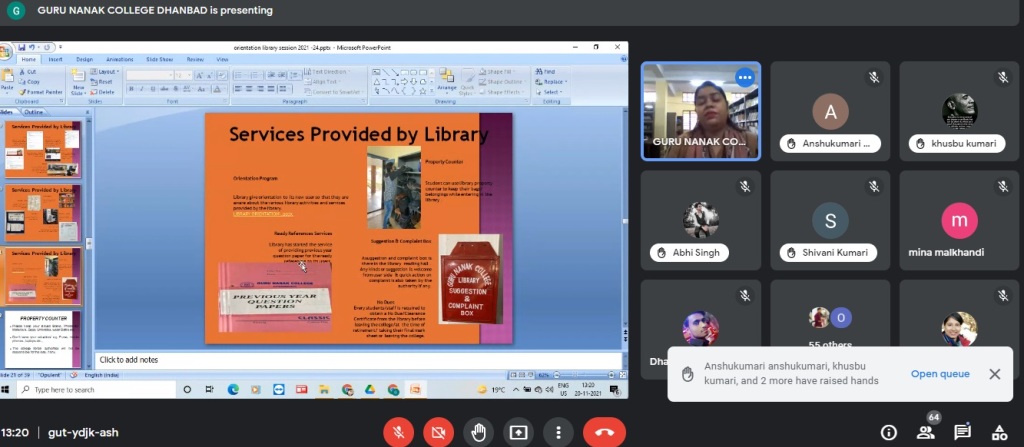
Task: Open the View ribbon tab
Action: pyautogui.click(x=222, y=59)
